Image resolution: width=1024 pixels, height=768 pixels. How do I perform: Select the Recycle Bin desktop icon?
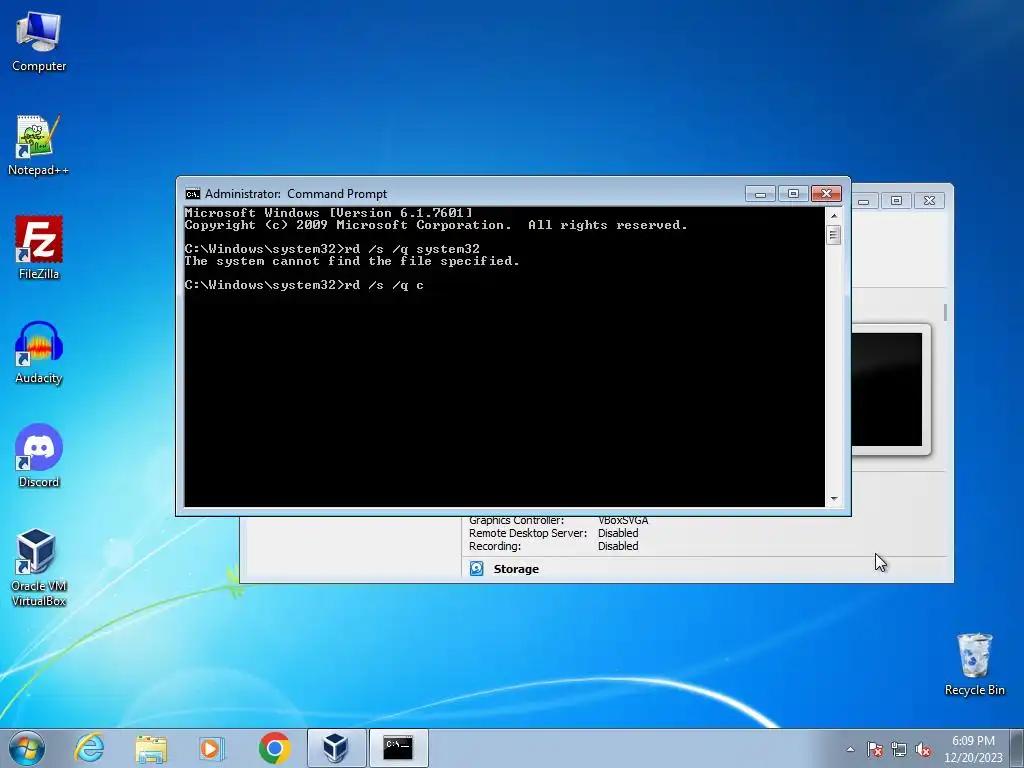pyautogui.click(x=974, y=664)
